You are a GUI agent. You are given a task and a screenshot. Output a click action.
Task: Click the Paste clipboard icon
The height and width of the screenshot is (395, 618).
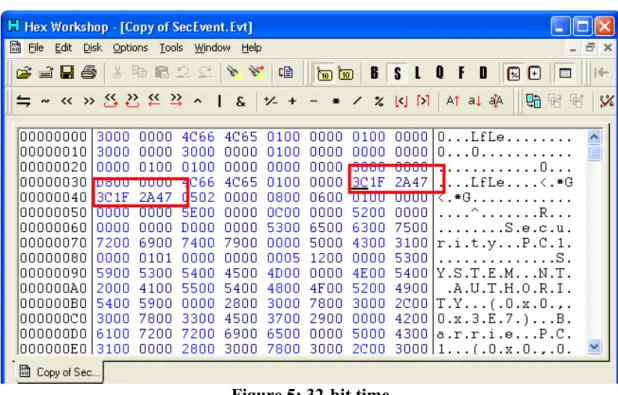(162, 73)
